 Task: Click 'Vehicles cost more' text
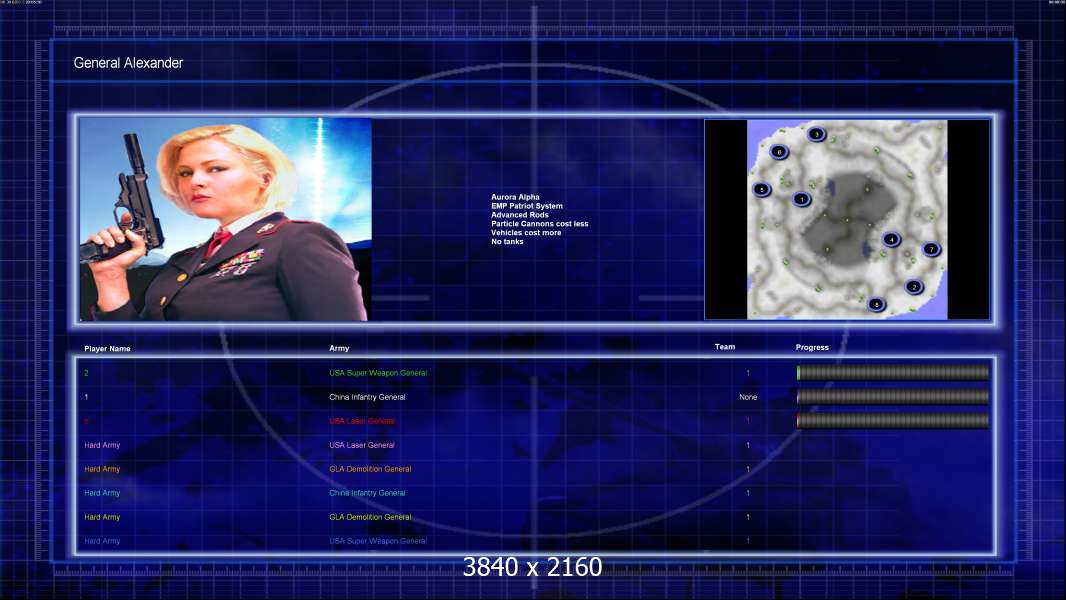tap(526, 232)
